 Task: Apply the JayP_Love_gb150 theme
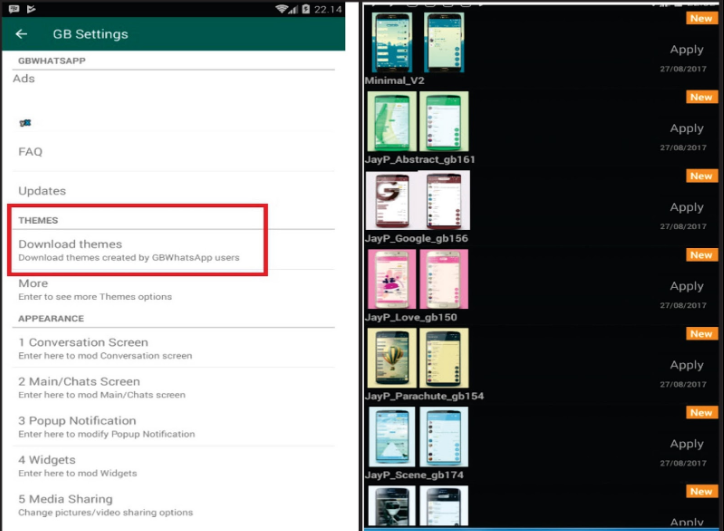(687, 286)
